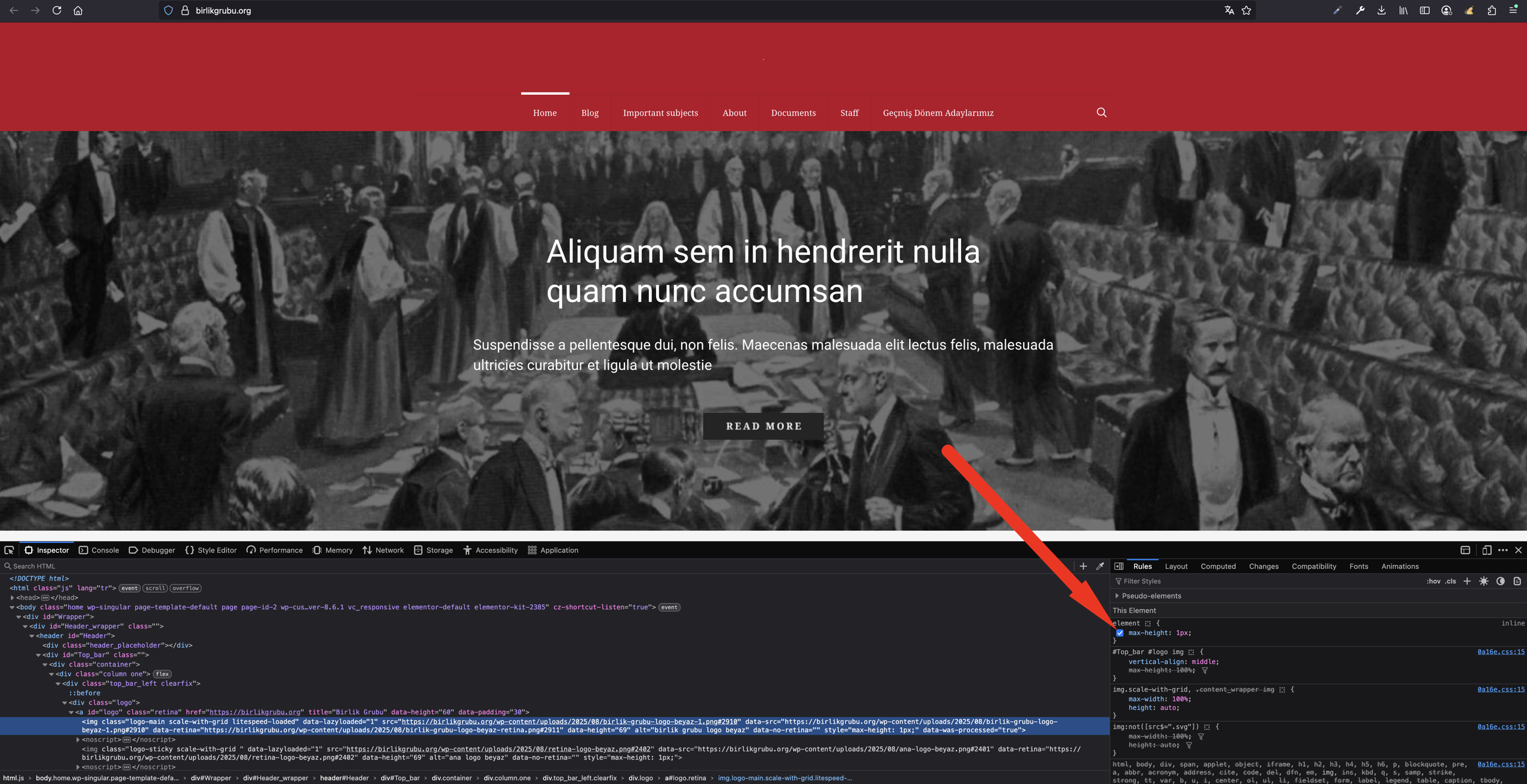Expand the head node in markup tree
Viewport: 1527px width, 784px height.
pos(13,597)
